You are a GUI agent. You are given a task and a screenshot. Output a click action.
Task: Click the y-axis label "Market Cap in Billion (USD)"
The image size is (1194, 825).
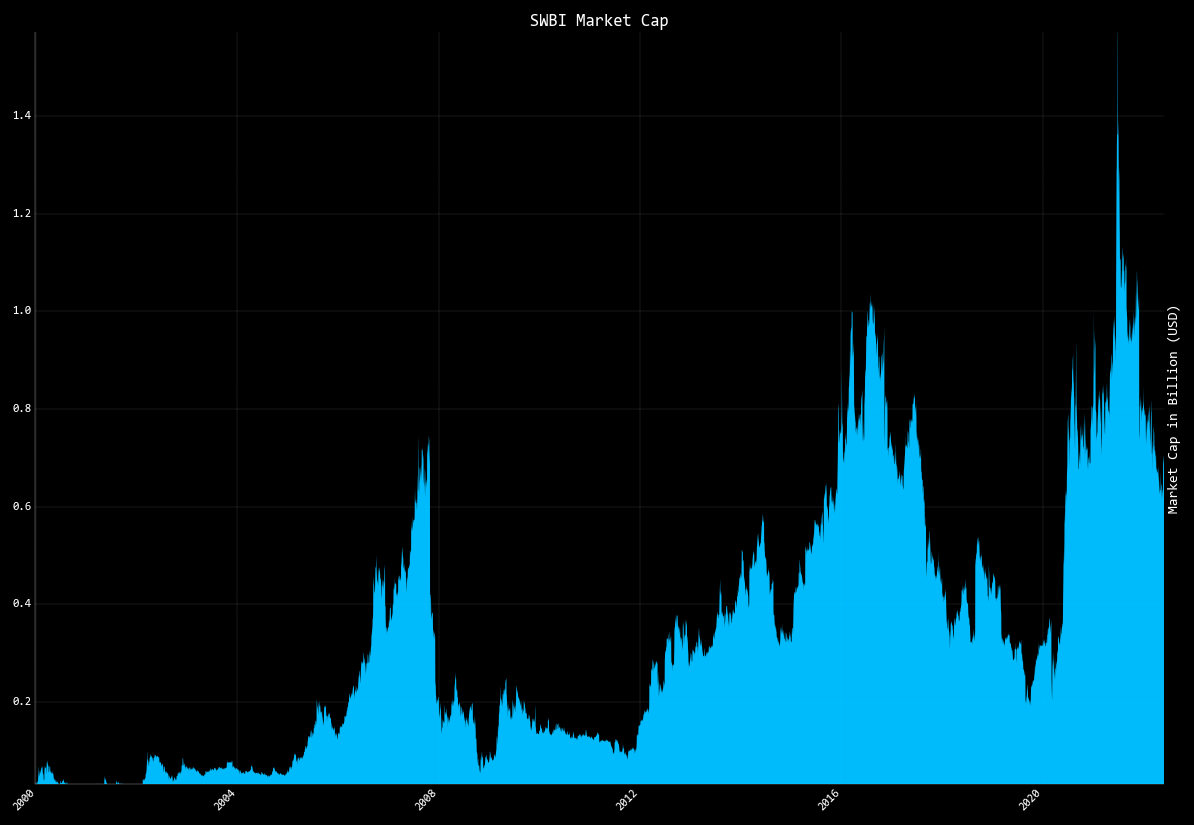coord(1173,410)
